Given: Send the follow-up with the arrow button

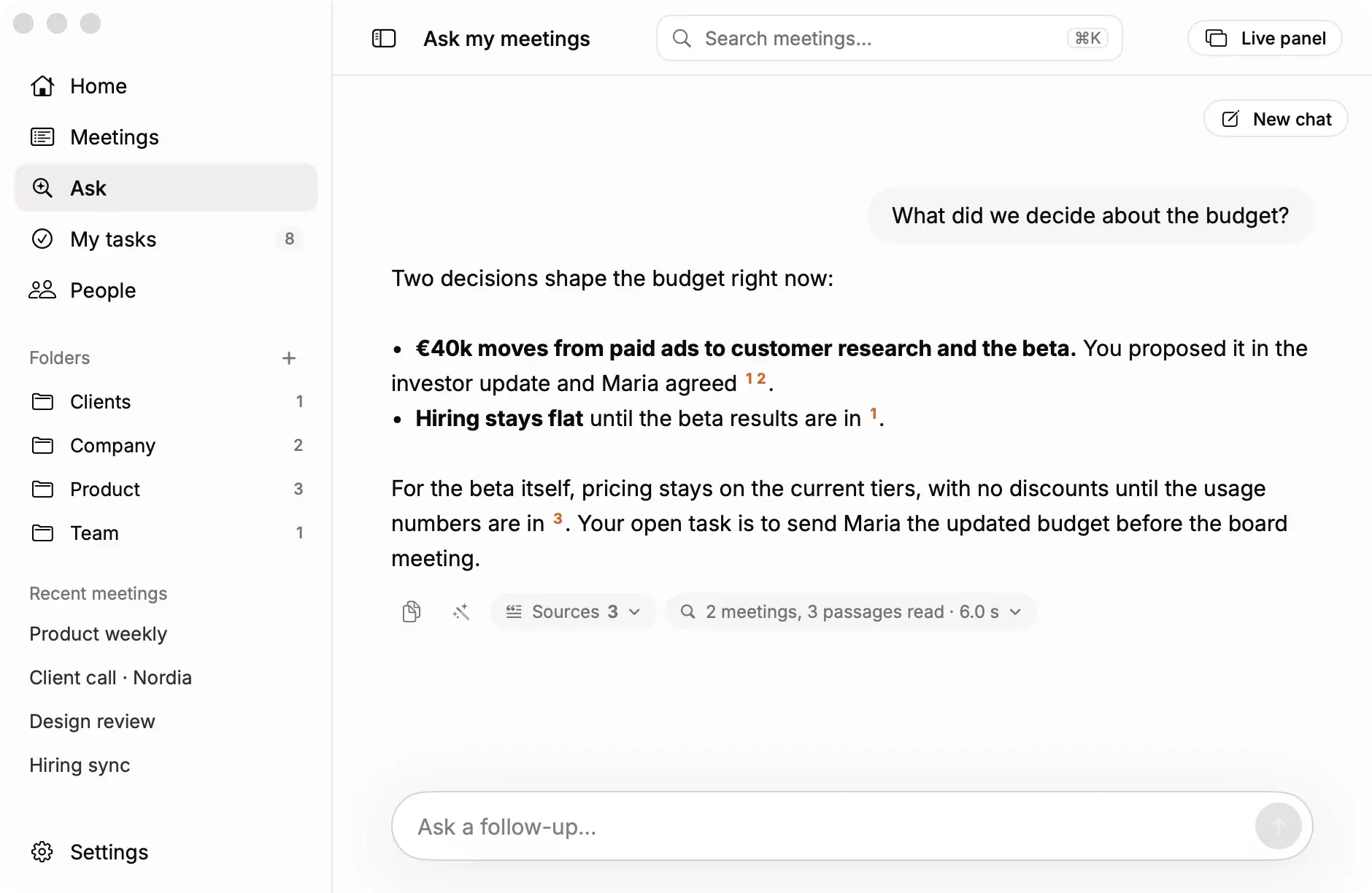Looking at the screenshot, I should coord(1278,826).
